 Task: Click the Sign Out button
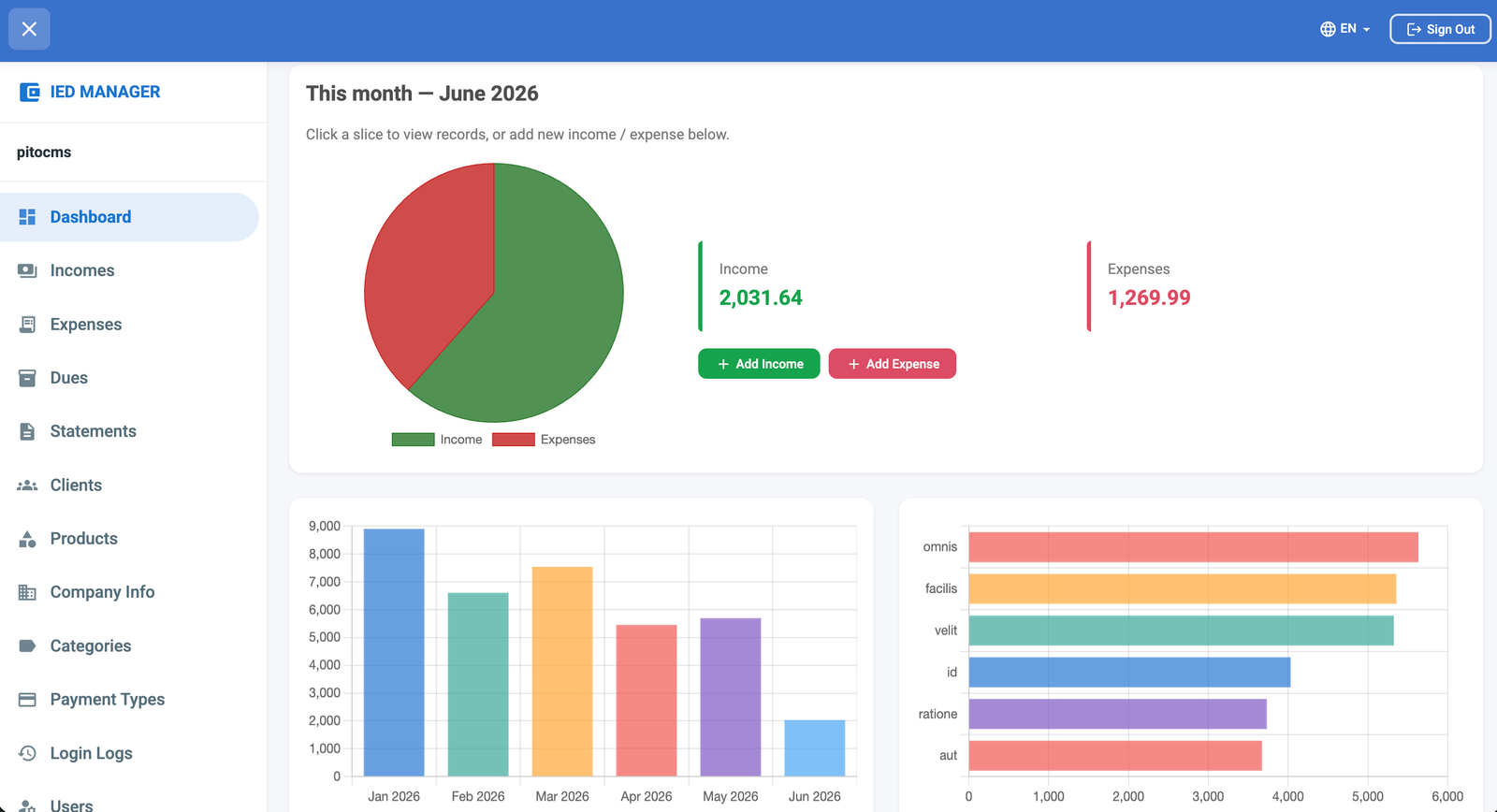coord(1440,29)
